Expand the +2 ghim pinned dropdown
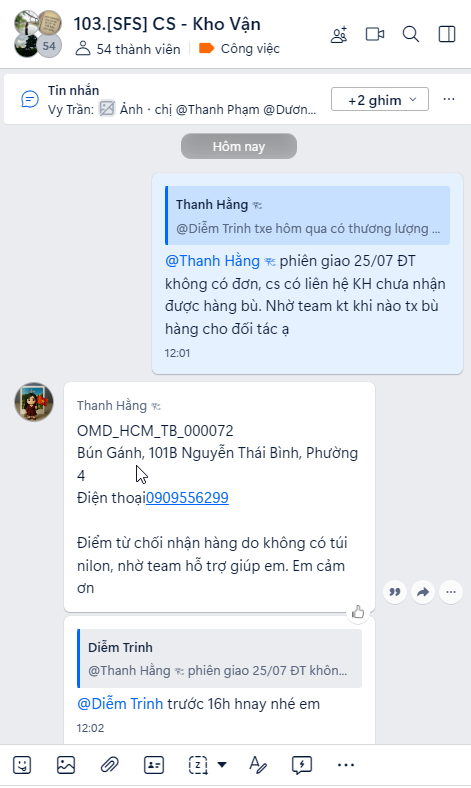Screen dimensions: 471x788 [380, 100]
